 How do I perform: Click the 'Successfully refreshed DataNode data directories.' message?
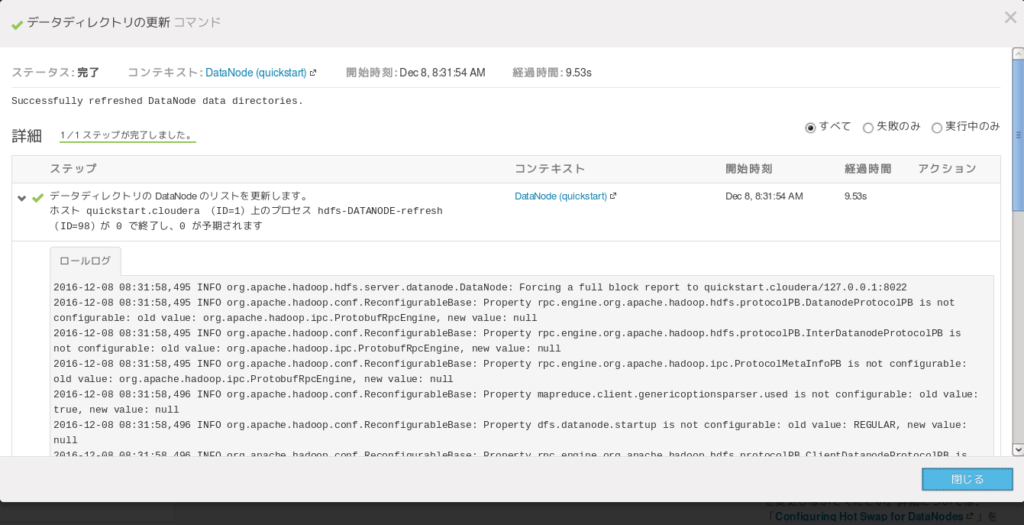click(157, 101)
